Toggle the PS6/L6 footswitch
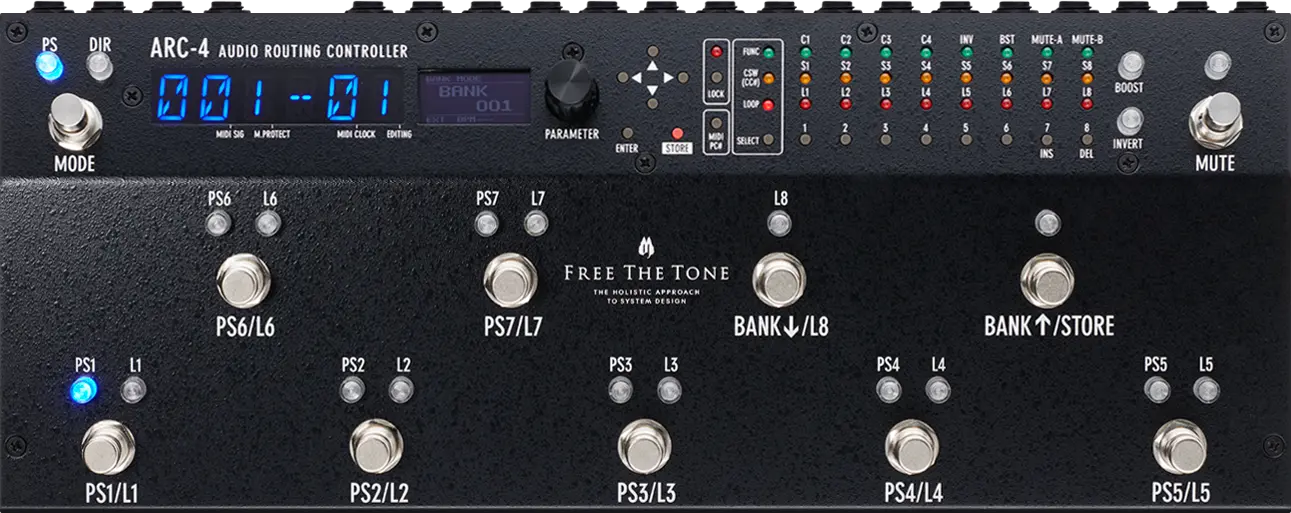 coord(244,281)
